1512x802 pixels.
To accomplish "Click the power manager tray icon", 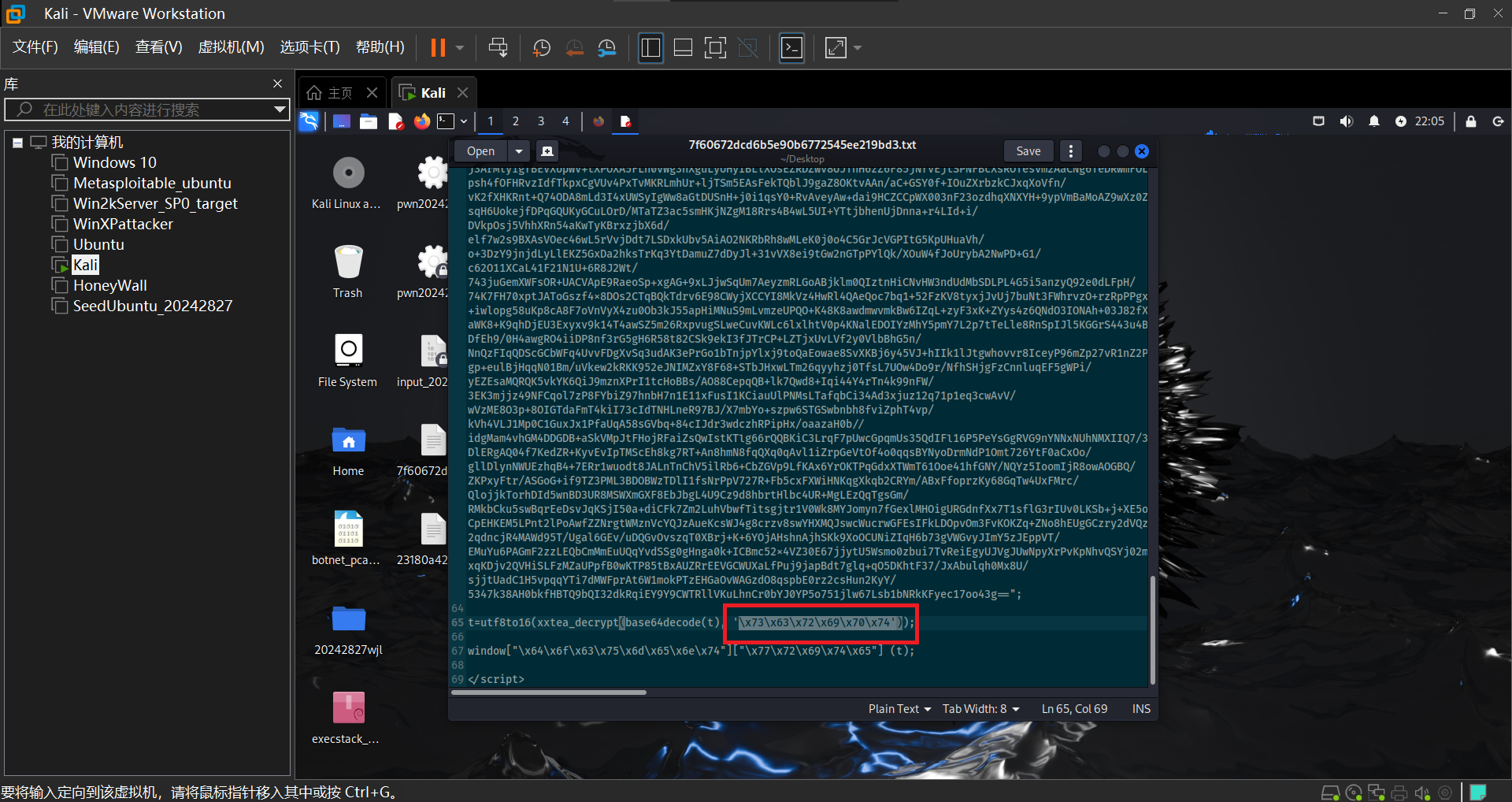I will point(1401,121).
